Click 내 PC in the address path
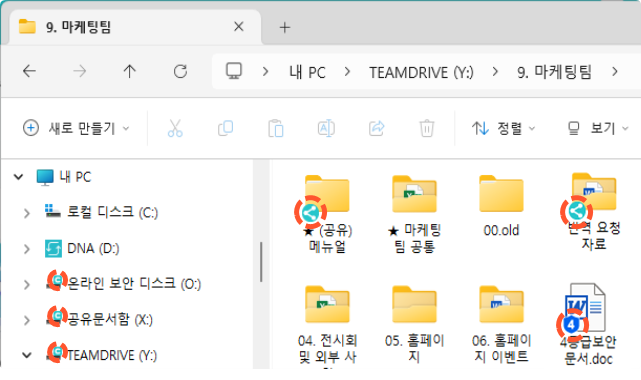Screen dimensions: 641x380 307,72
